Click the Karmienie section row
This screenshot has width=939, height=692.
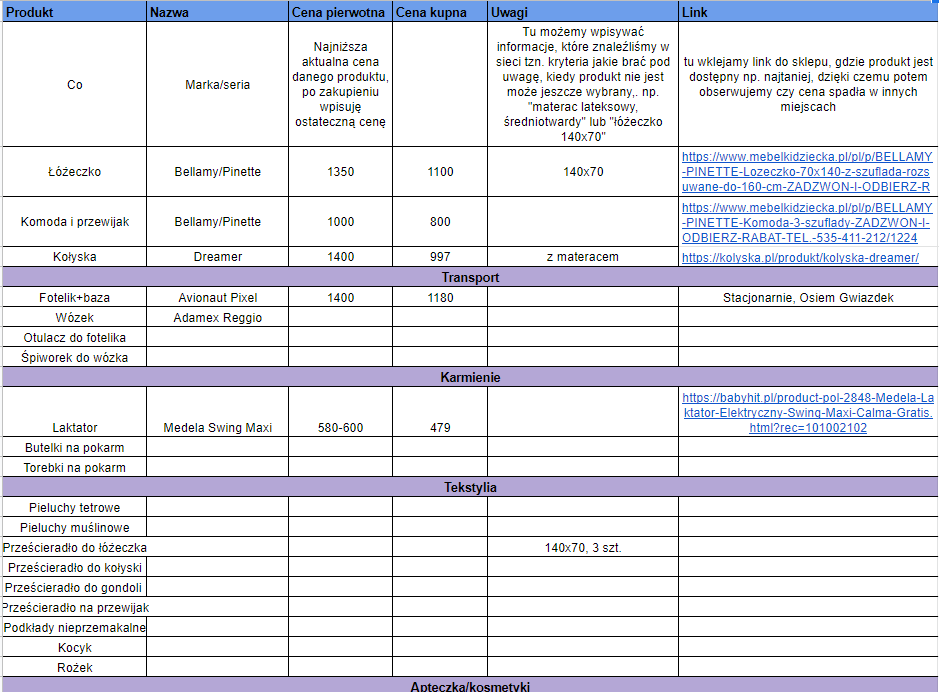click(470, 377)
